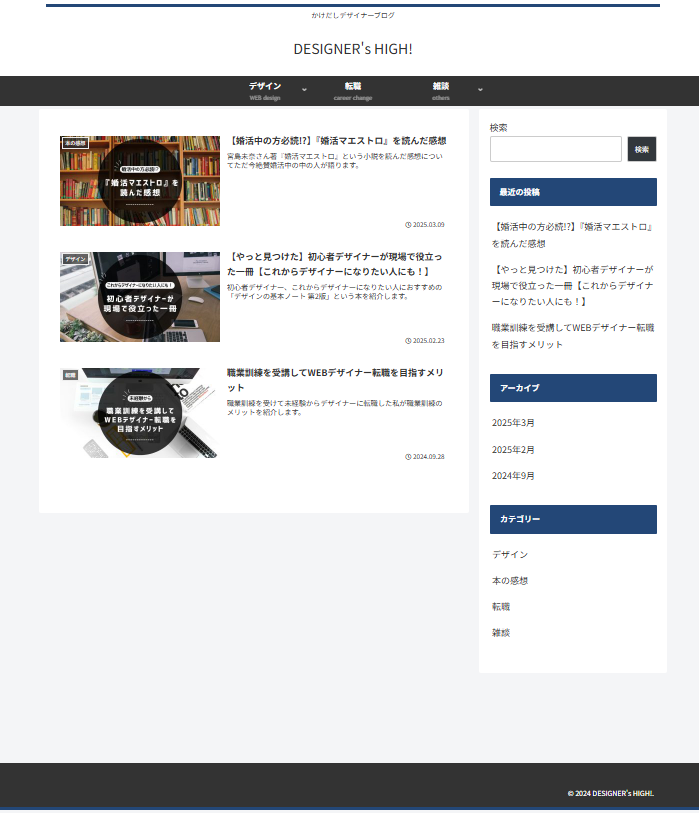Click the 転職 label on the third thumbnail
This screenshot has height=813, width=699.
click(x=70, y=375)
